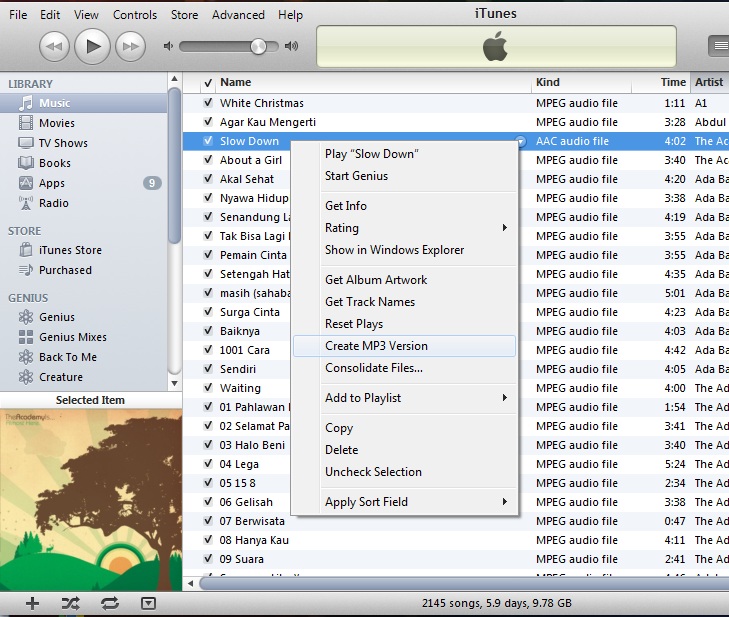This screenshot has height=617, width=729.
Task: Toggle shuffle mode
Action: pyautogui.click(x=71, y=604)
